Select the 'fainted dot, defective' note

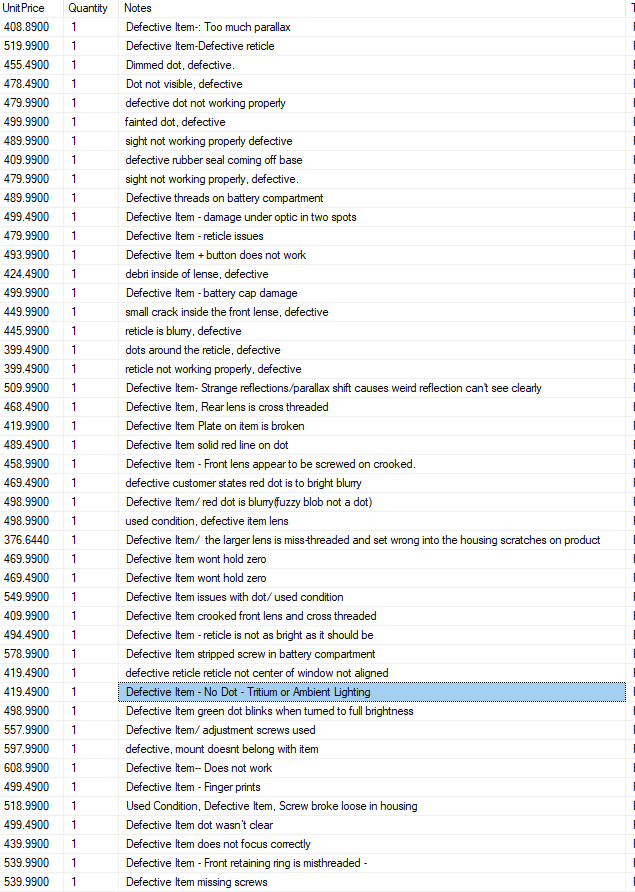(372, 122)
